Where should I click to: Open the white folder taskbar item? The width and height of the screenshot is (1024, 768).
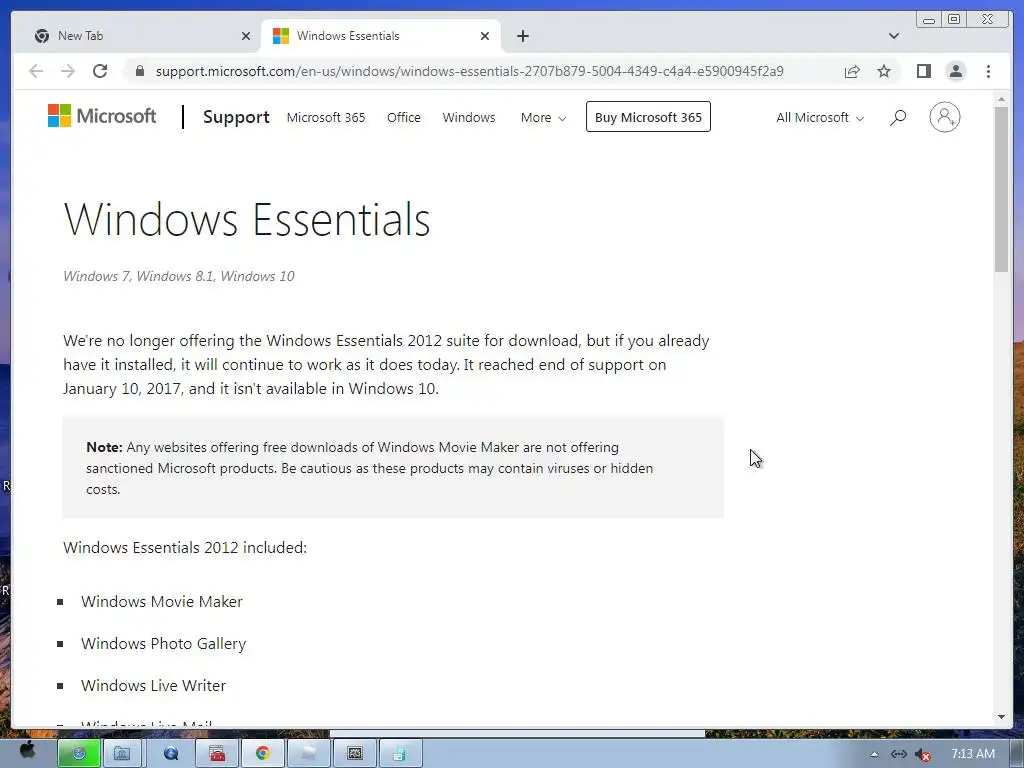coord(308,754)
